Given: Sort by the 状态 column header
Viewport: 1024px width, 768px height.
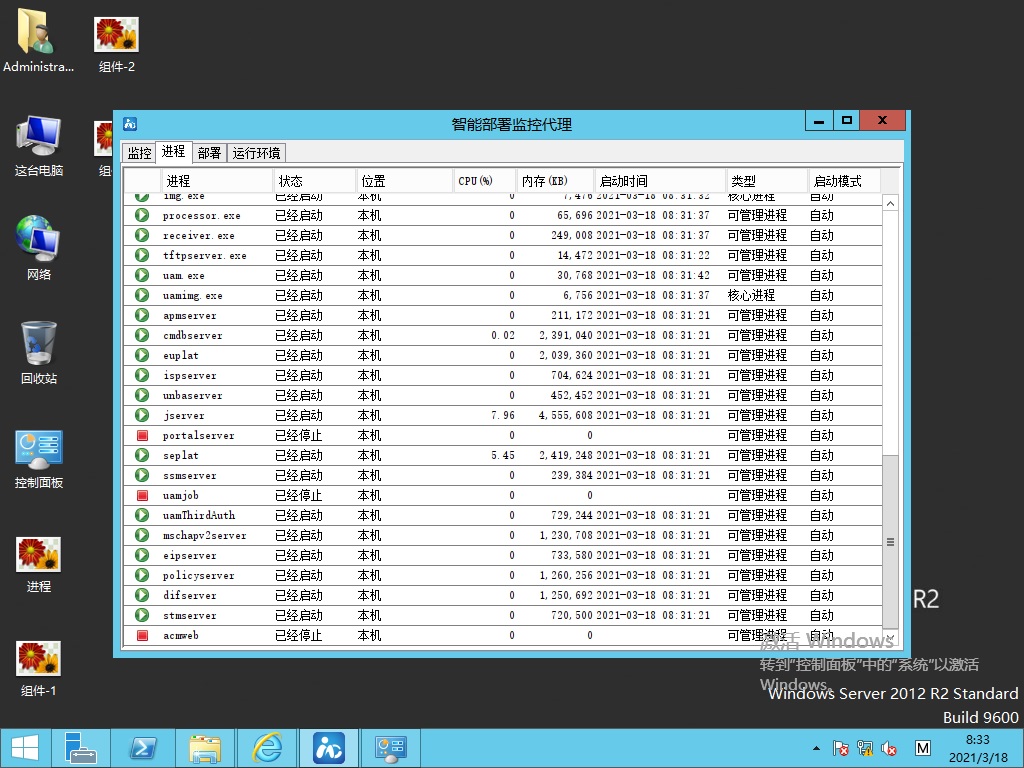Looking at the screenshot, I should point(314,181).
